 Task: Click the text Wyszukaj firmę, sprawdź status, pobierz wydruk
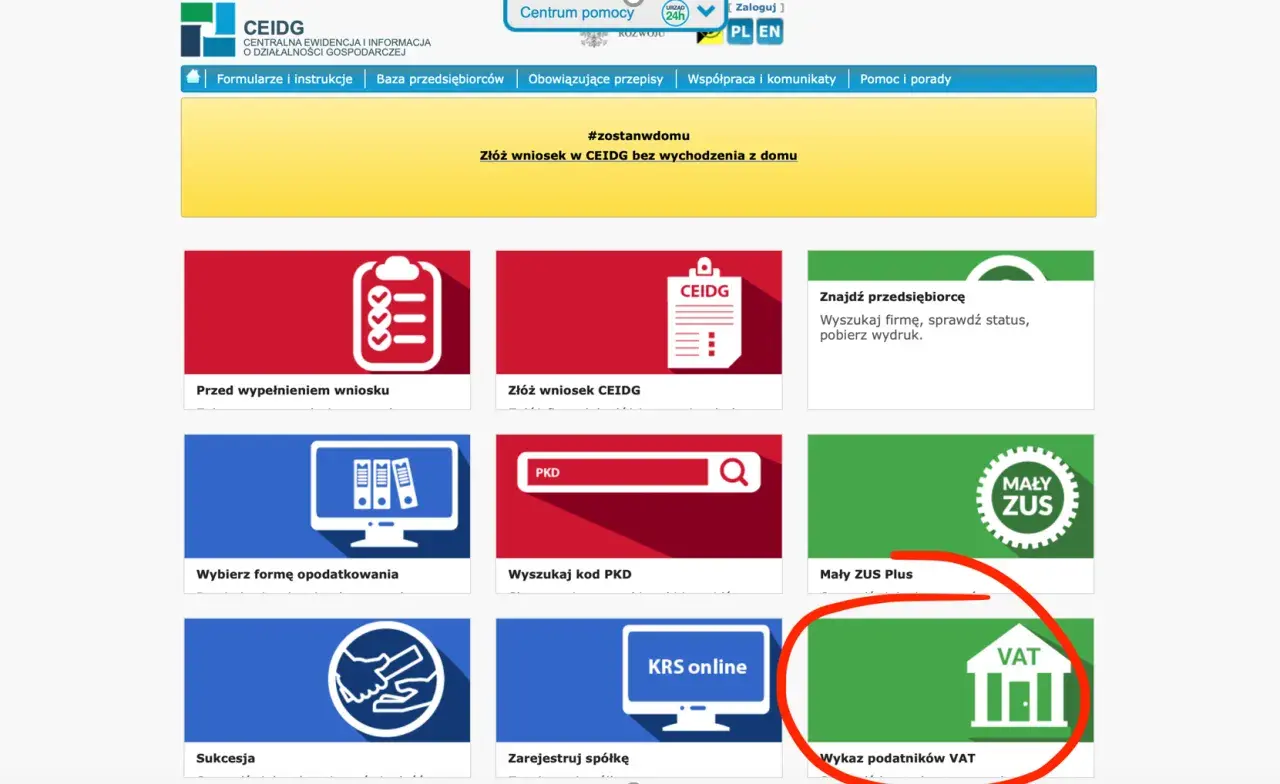(925, 327)
